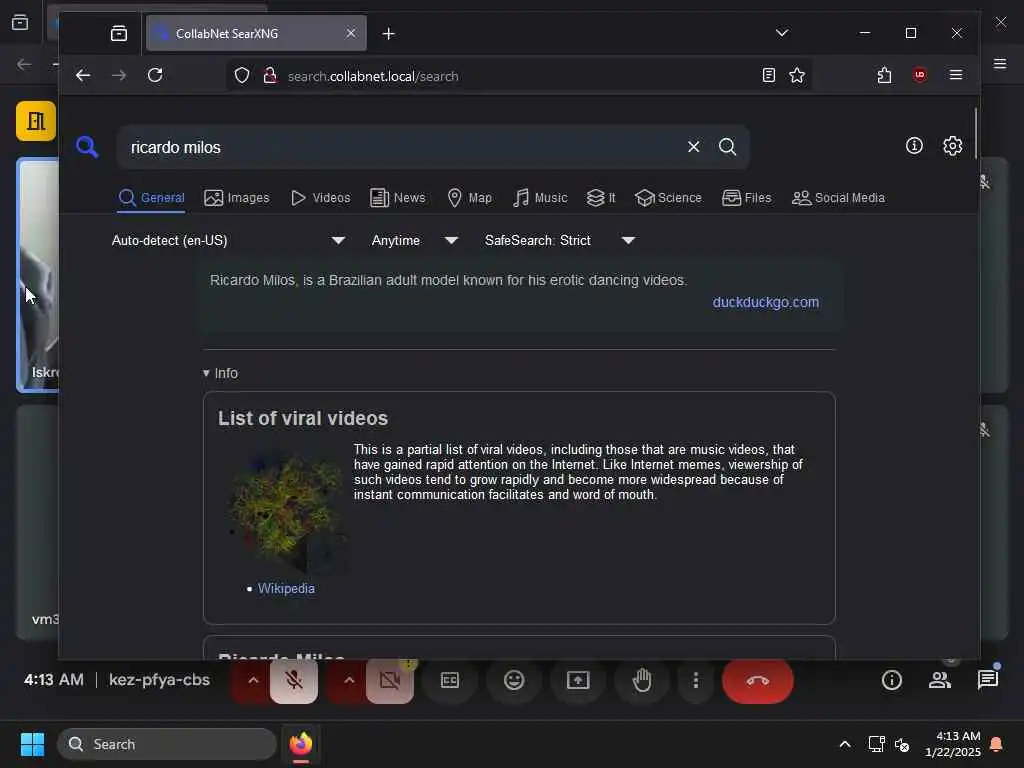The image size is (1024, 768).
Task: Open SearXNG preferences gear
Action: point(952,146)
